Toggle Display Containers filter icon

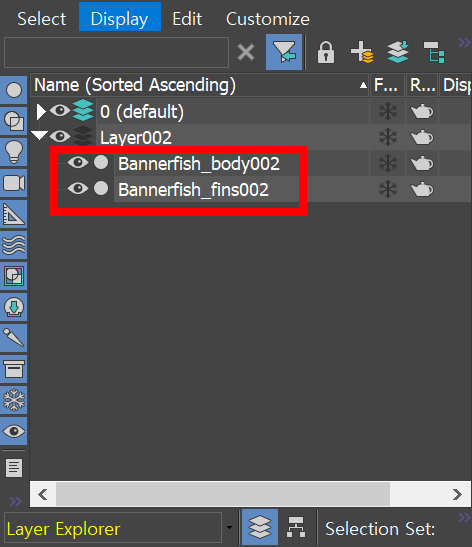[14, 369]
